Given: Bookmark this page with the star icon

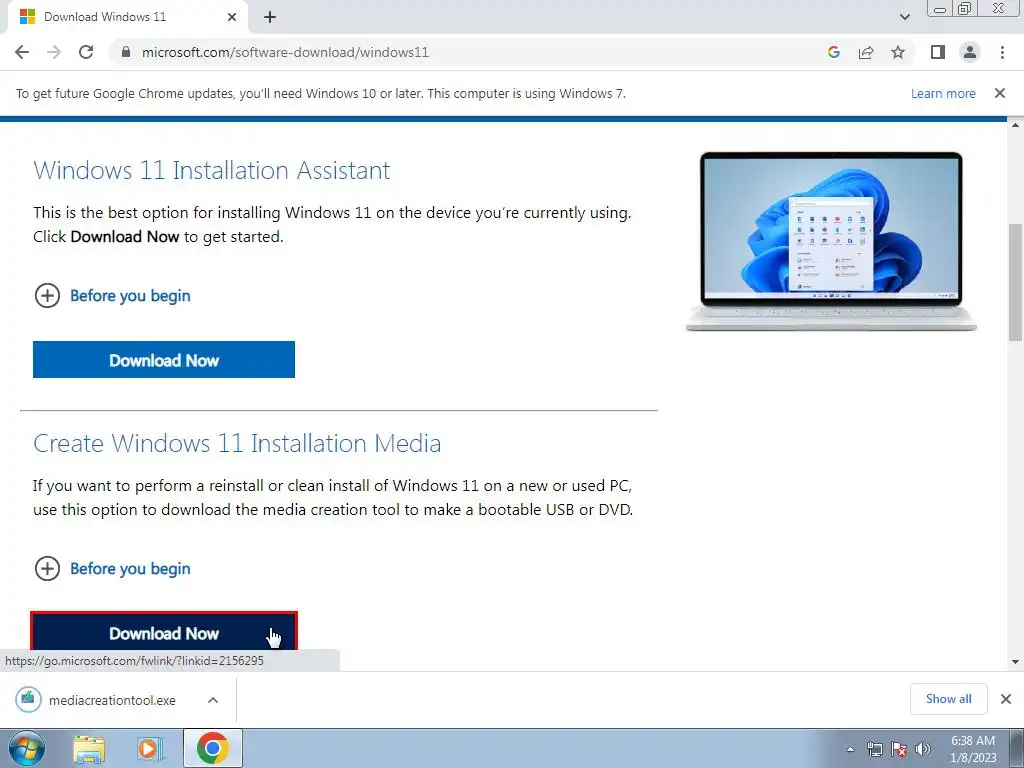Looking at the screenshot, I should coord(898,52).
